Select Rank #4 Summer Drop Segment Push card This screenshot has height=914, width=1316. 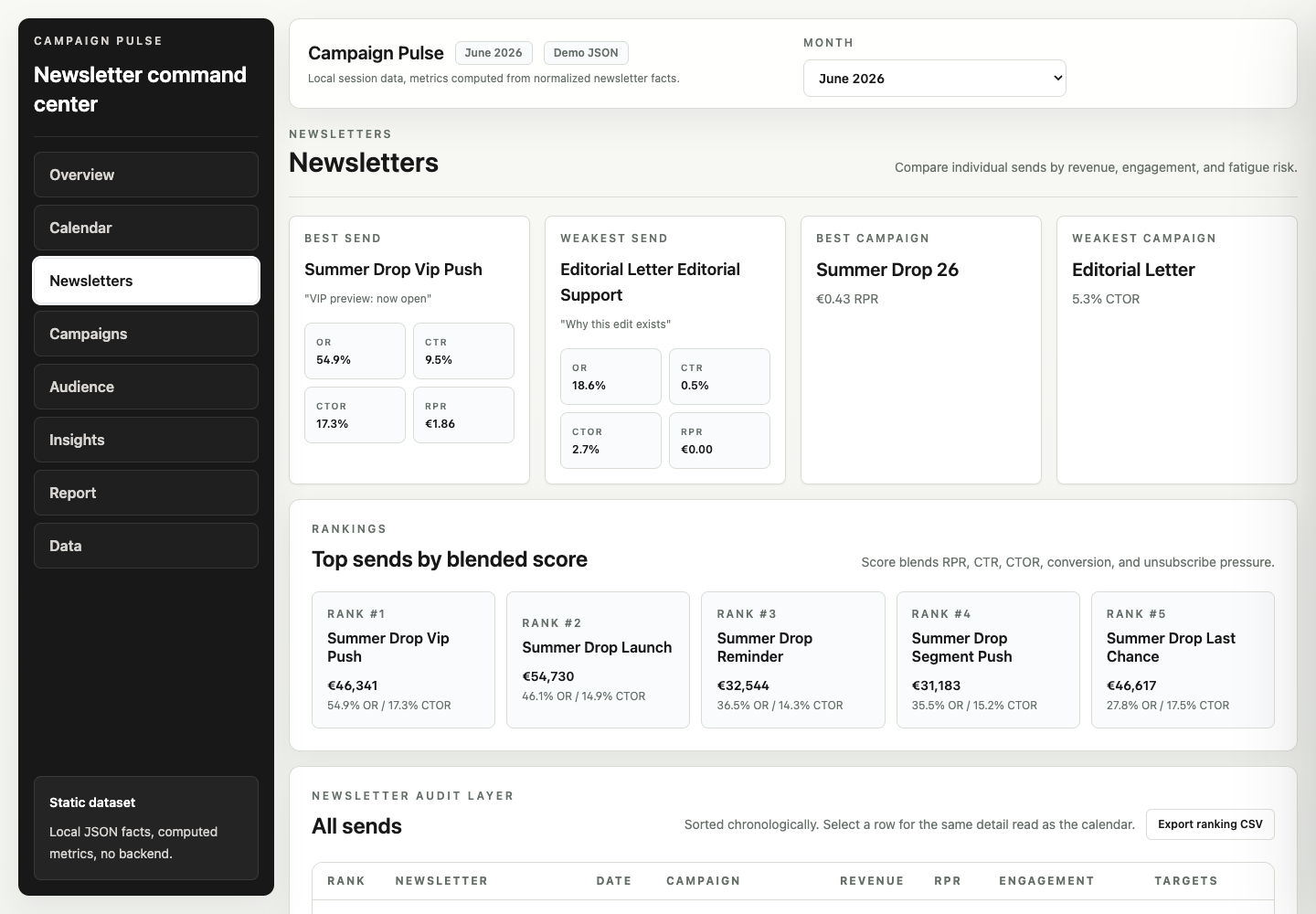point(988,660)
